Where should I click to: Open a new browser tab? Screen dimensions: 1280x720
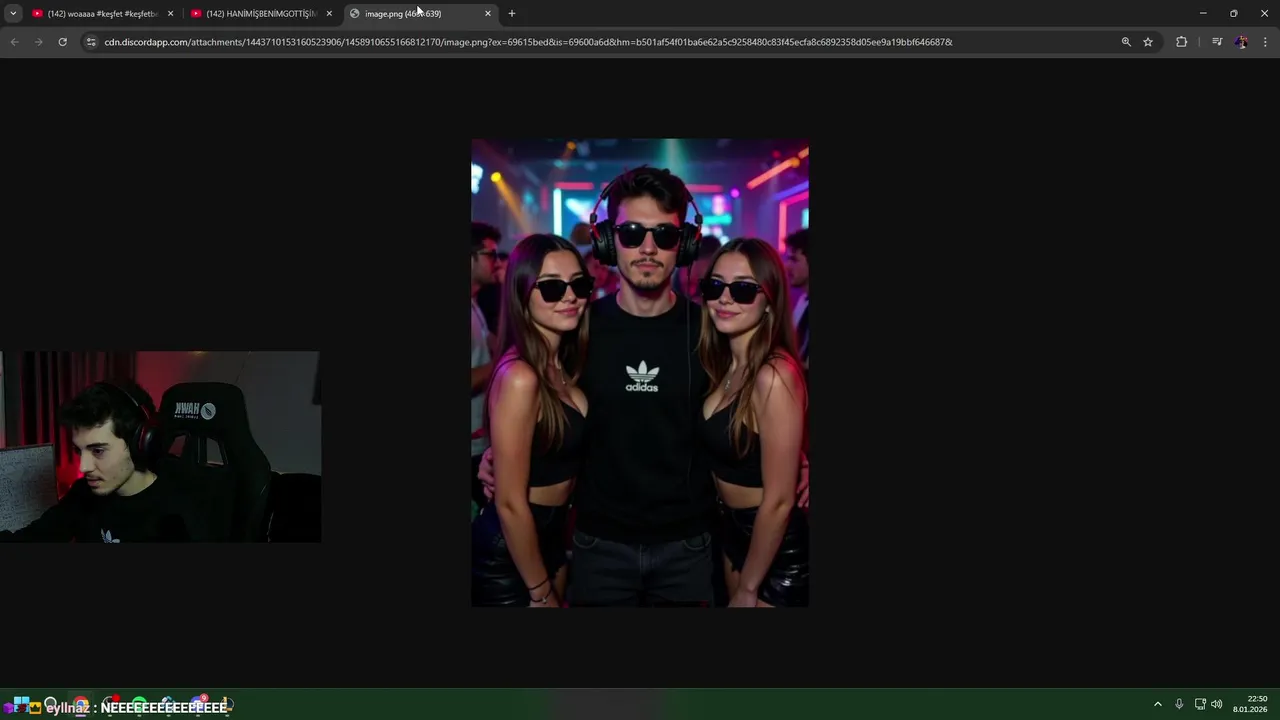pyautogui.click(x=512, y=13)
